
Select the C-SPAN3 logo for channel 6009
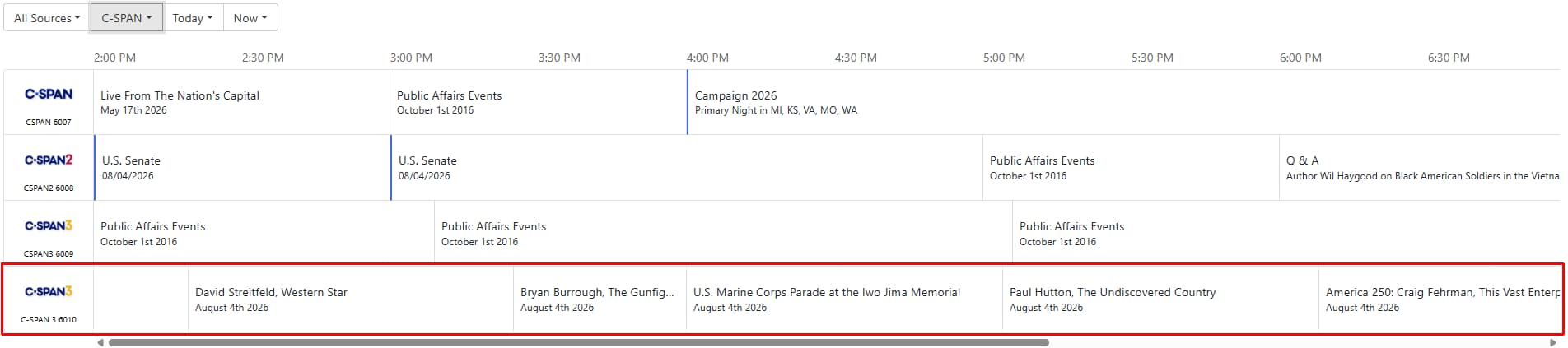49,225
